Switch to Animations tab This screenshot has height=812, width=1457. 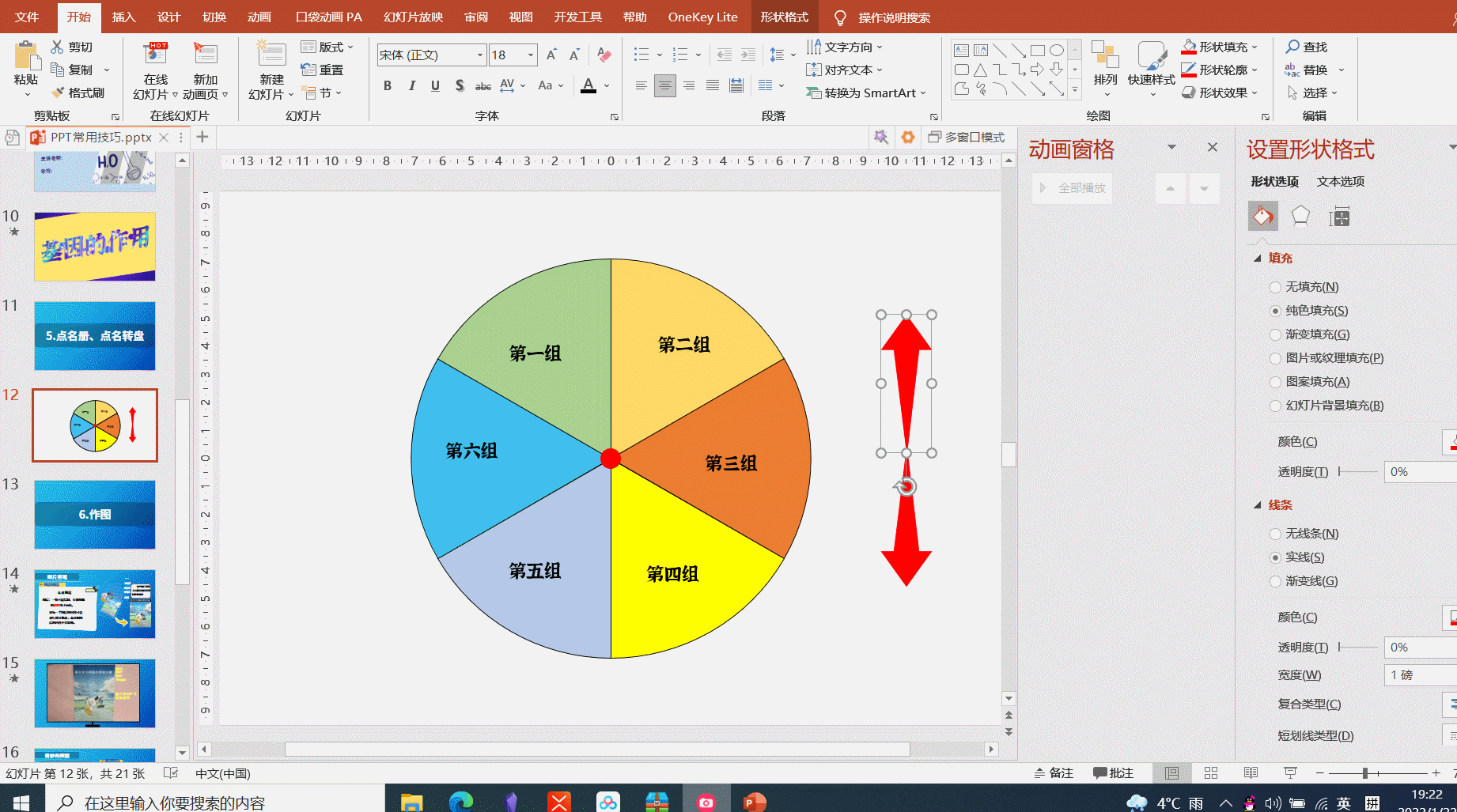coord(259,17)
